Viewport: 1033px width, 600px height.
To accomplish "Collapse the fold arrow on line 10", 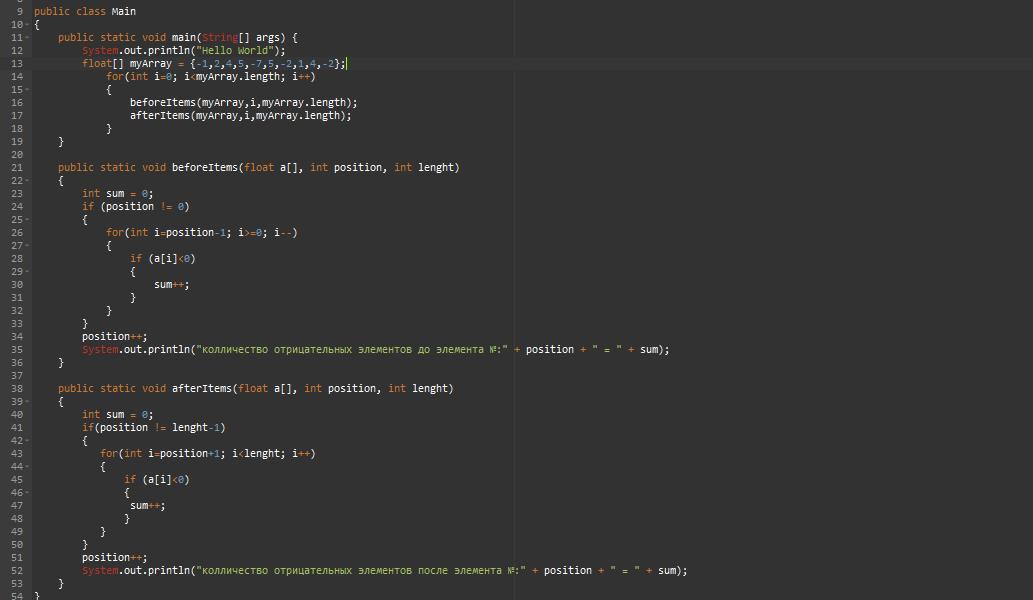I will tap(27, 25).
